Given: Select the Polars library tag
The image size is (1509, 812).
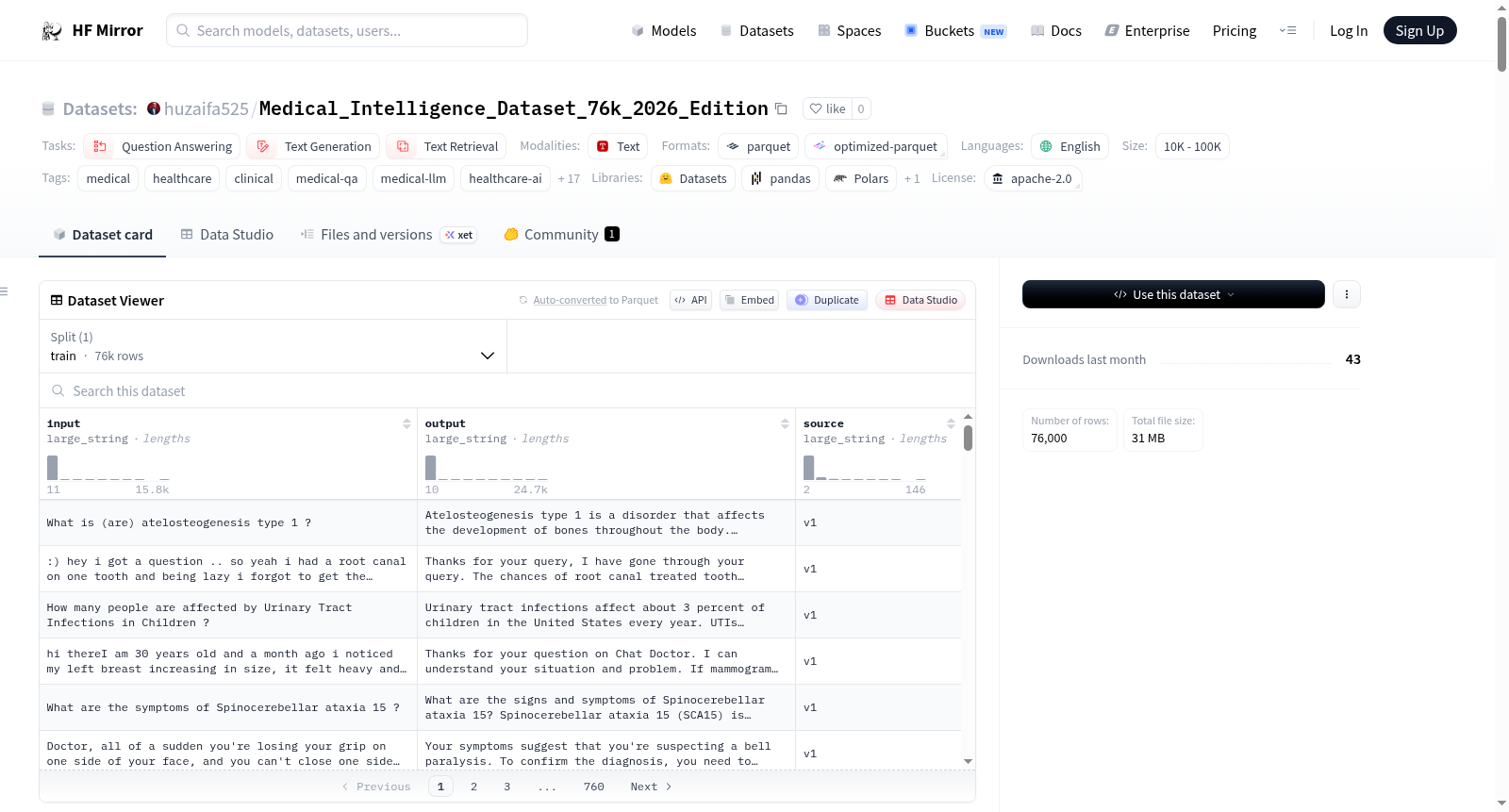Looking at the screenshot, I should tap(861, 178).
